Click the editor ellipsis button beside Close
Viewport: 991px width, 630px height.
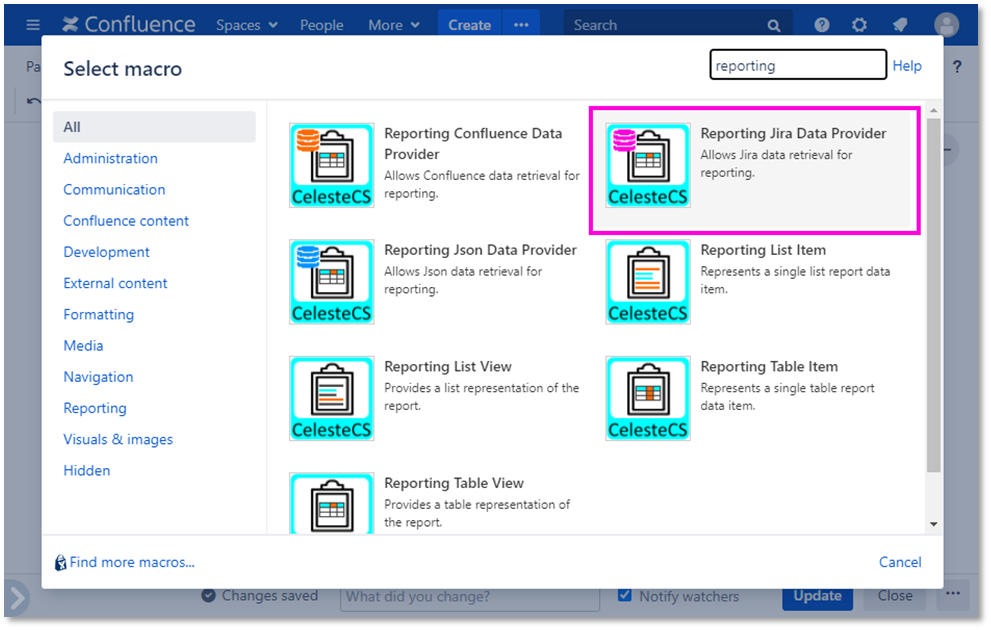tap(953, 593)
